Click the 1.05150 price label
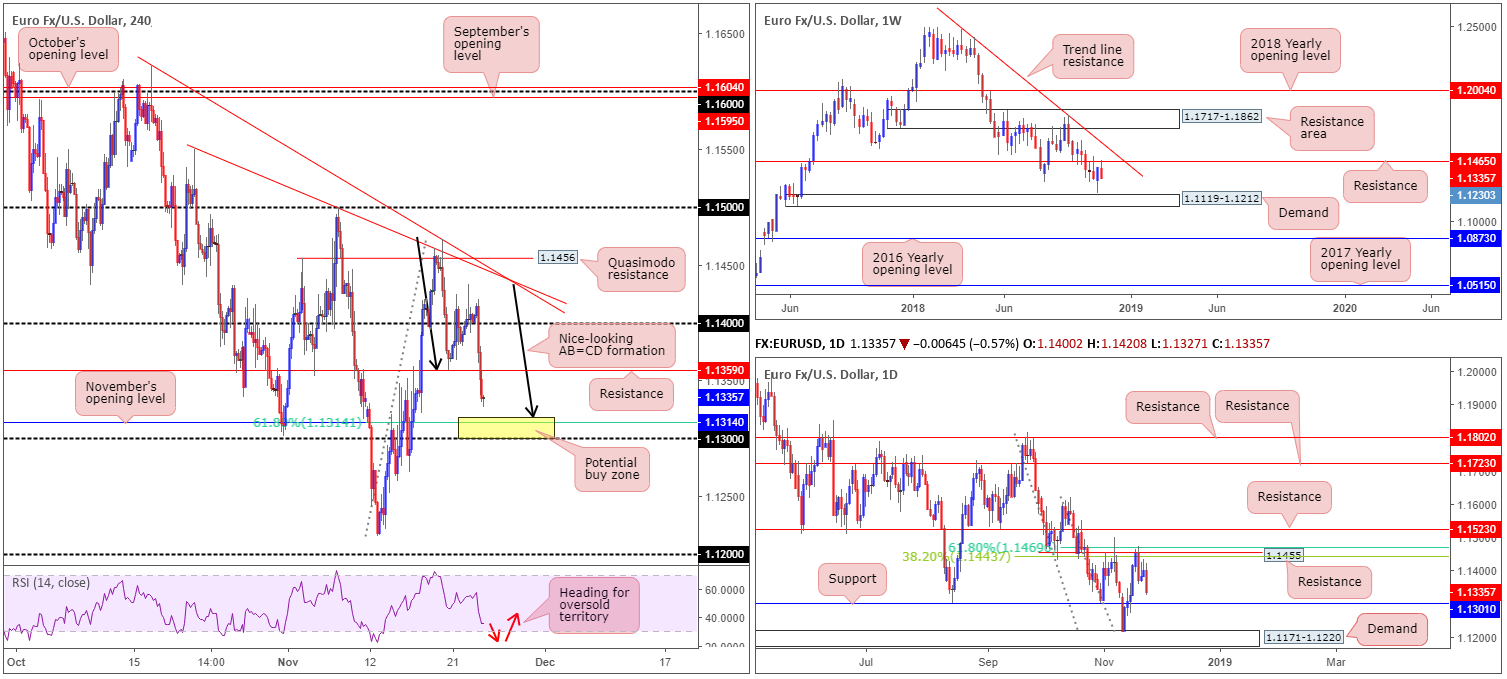Image resolution: width=1507 pixels, height=679 pixels. (1475, 286)
